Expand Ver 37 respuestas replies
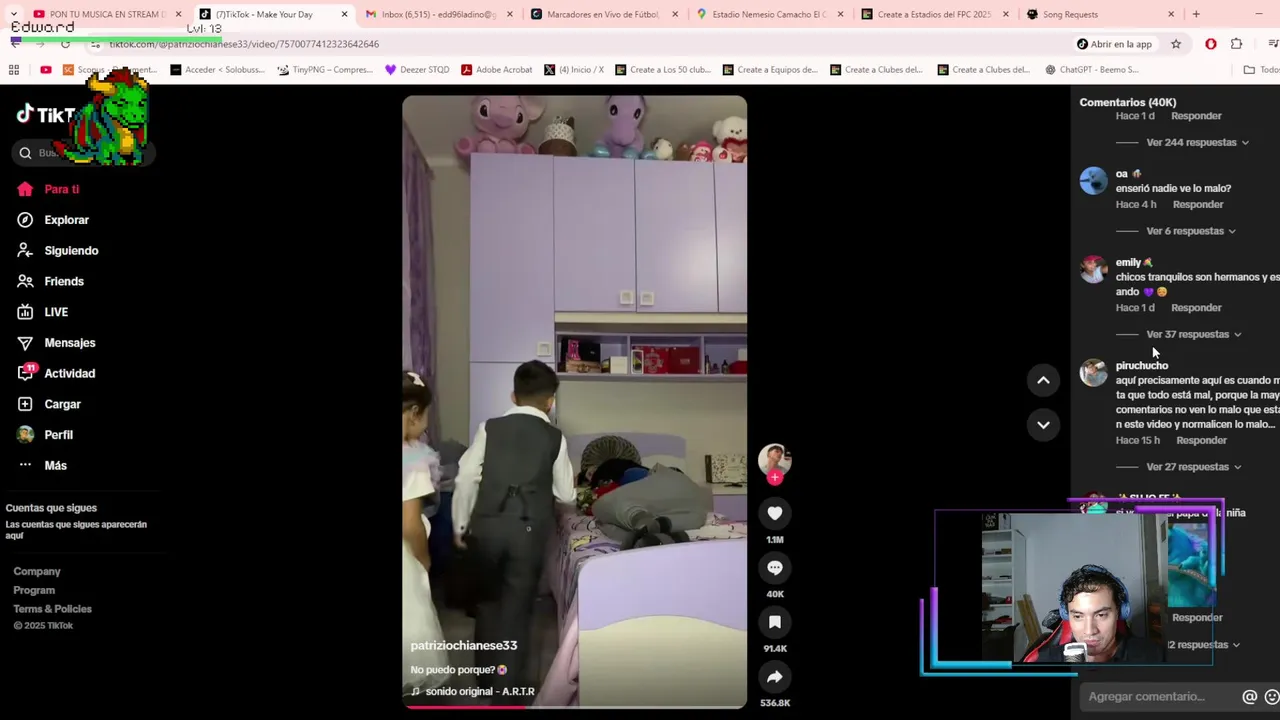The height and width of the screenshot is (720, 1280). (x=1194, y=334)
